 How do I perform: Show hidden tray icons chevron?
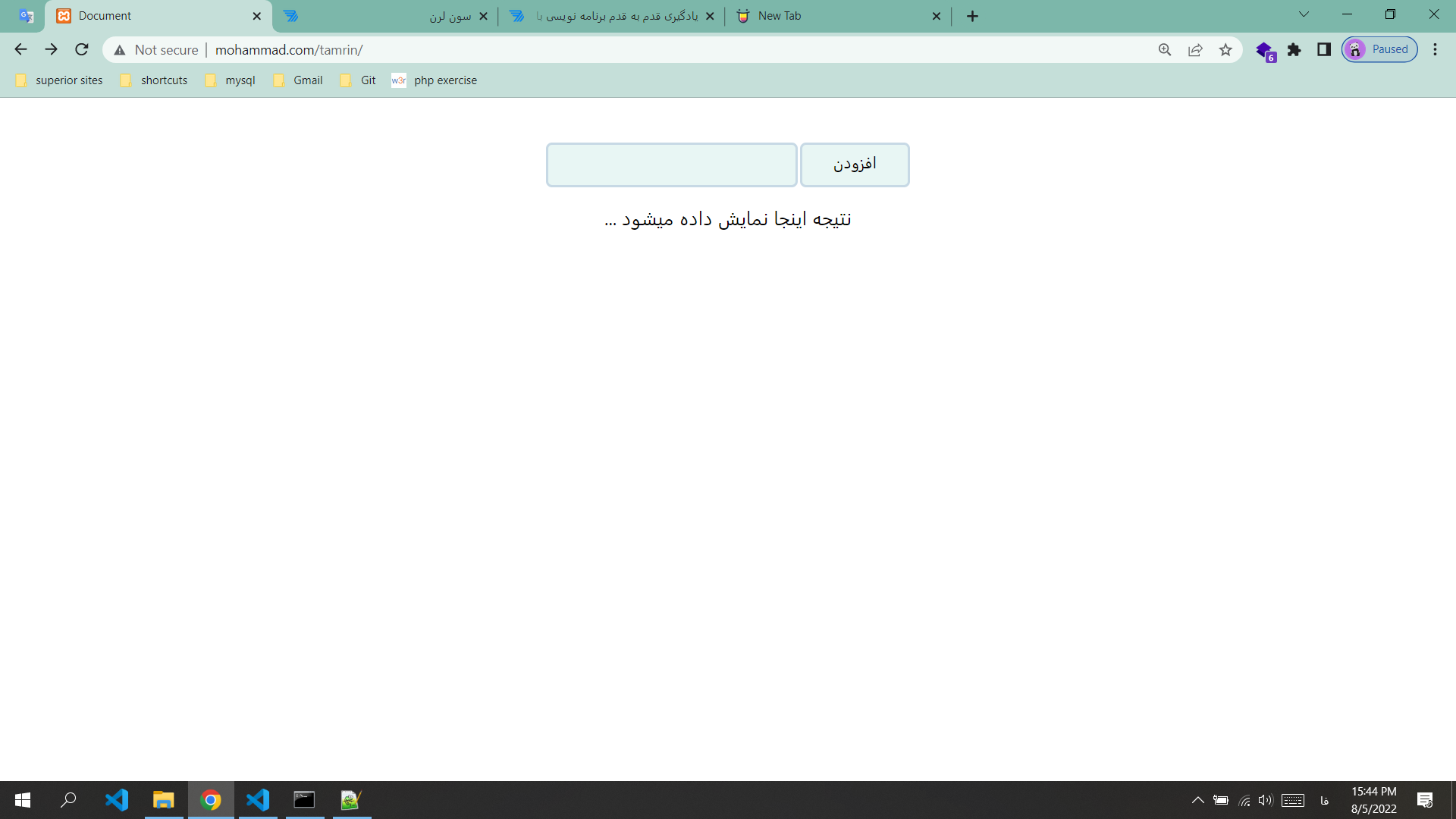(x=1198, y=800)
